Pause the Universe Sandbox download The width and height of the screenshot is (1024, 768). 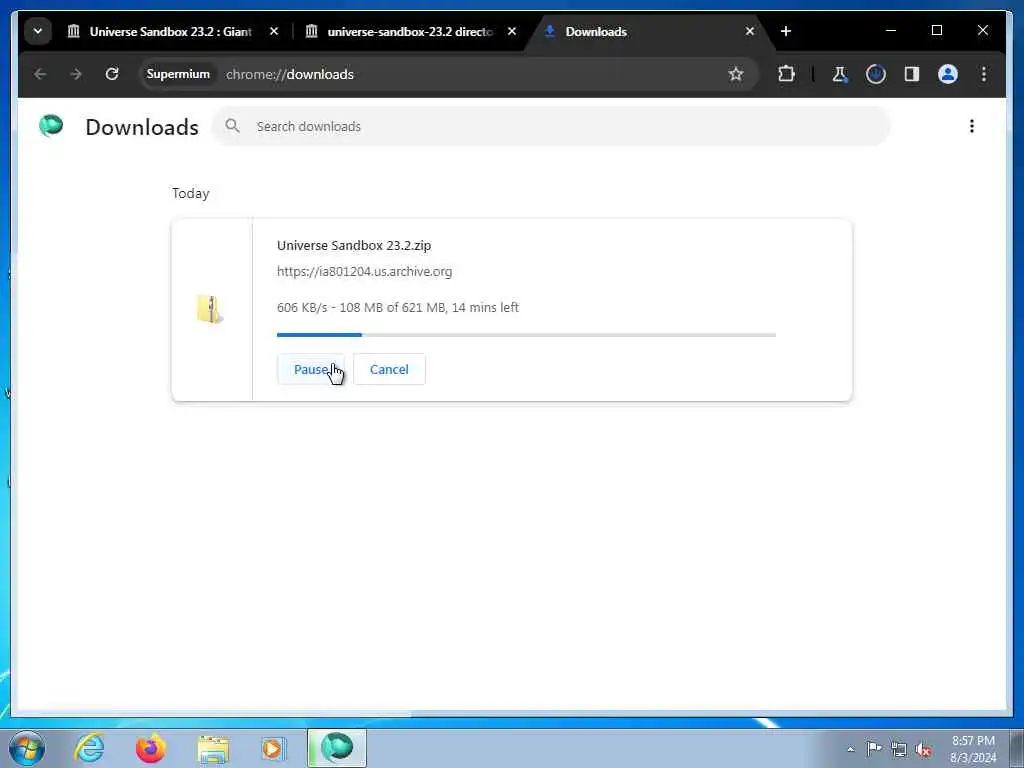(x=311, y=369)
